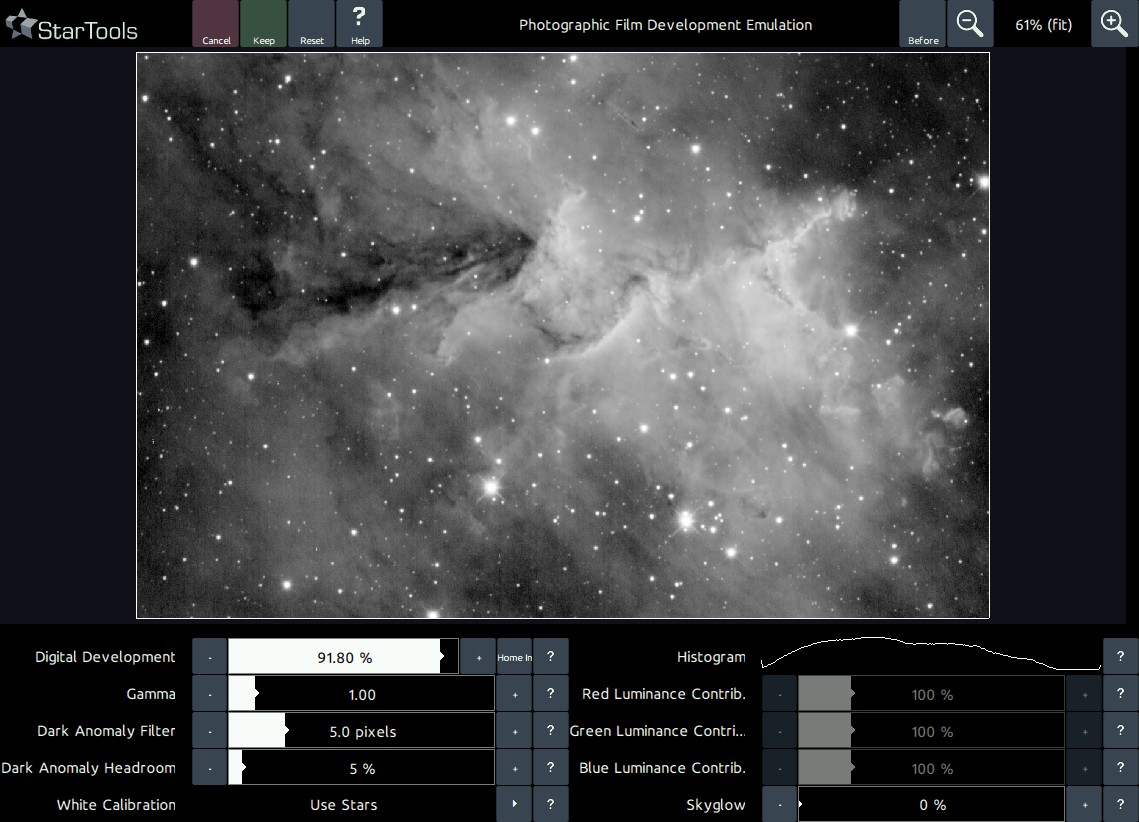Open the Help question mark button
This screenshot has height=822, width=1139.
[360, 24]
